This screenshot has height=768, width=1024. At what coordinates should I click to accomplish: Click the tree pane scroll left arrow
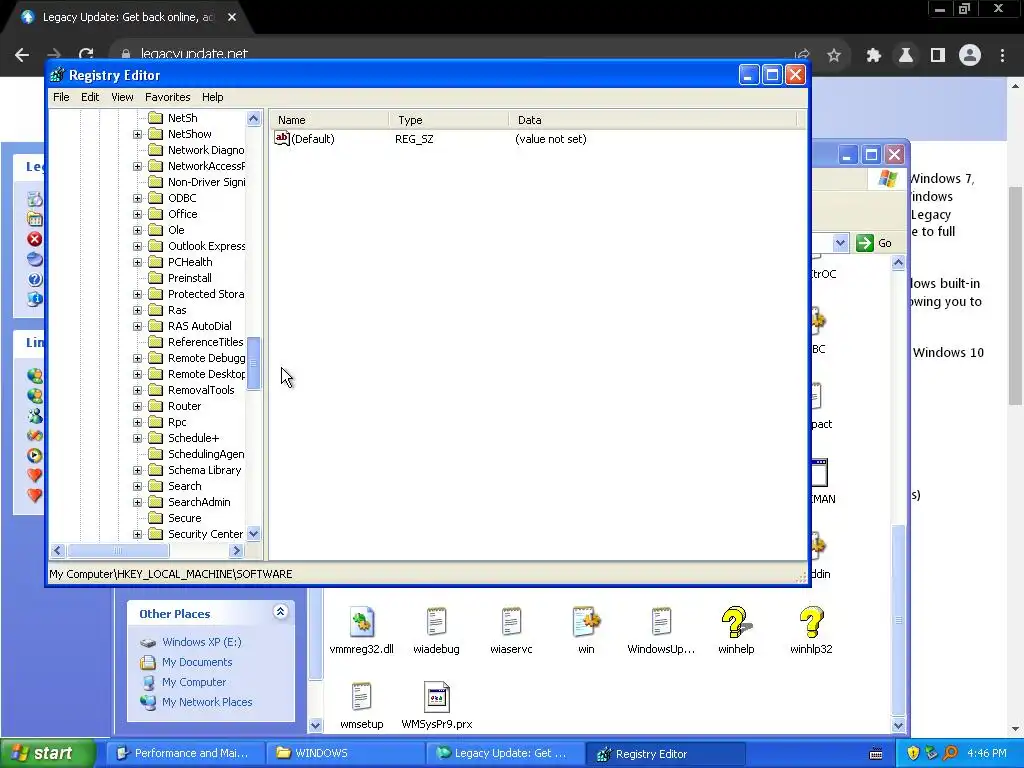(x=57, y=551)
